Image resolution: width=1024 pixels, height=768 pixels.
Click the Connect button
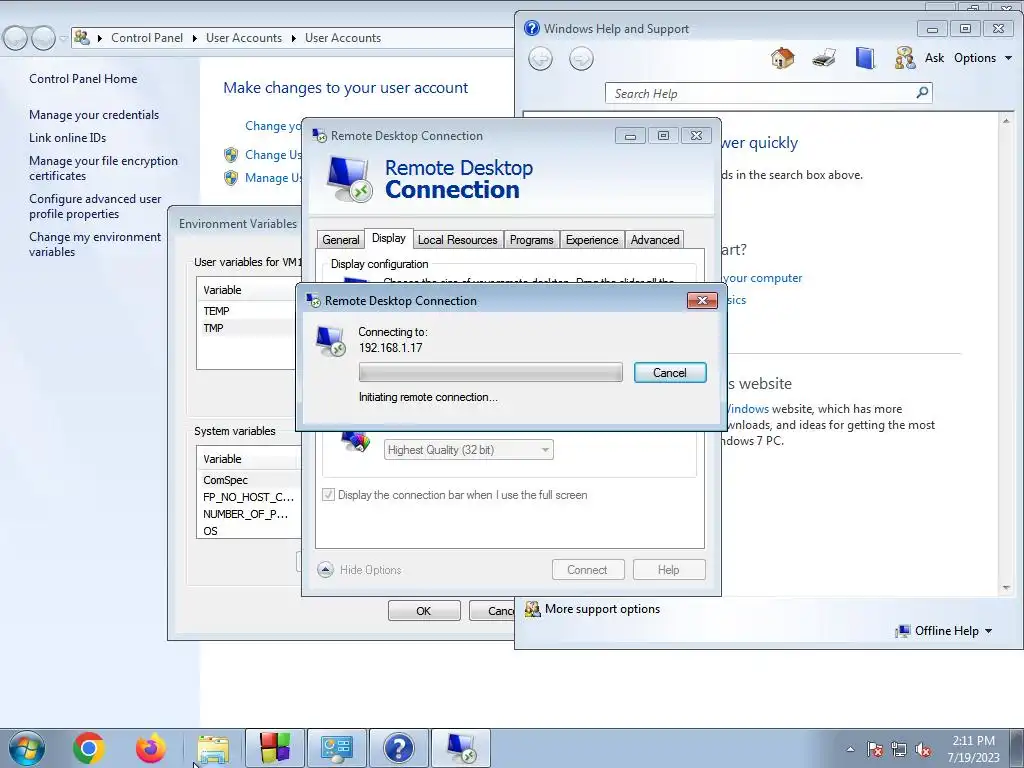click(x=587, y=569)
